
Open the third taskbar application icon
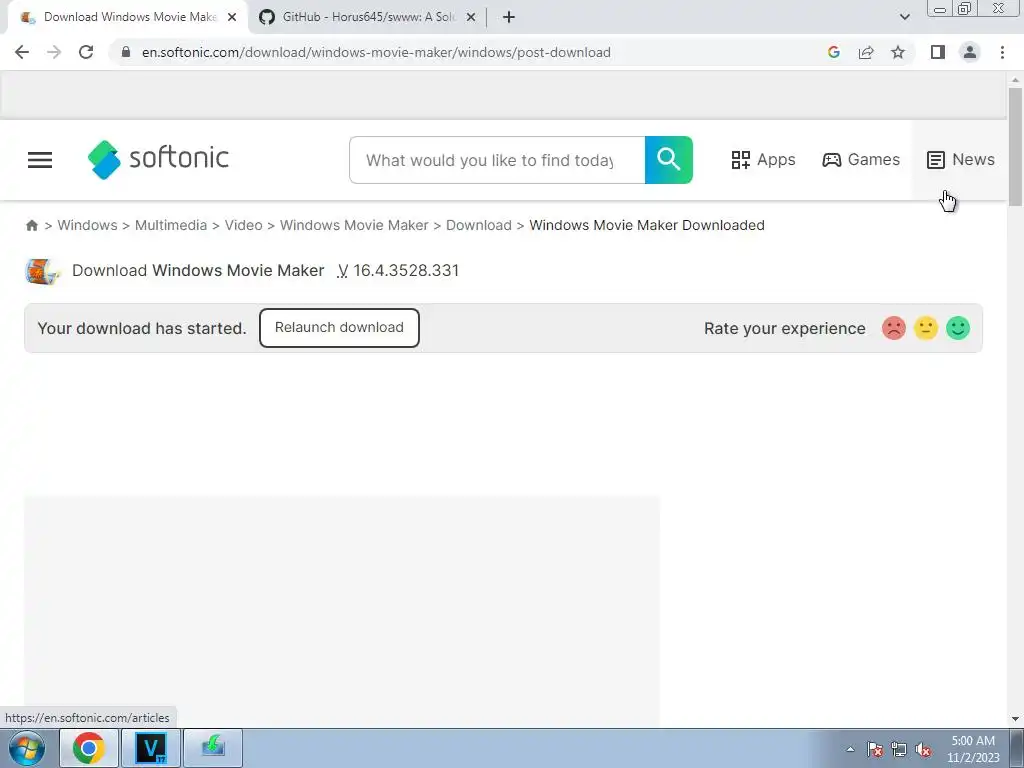pos(213,748)
